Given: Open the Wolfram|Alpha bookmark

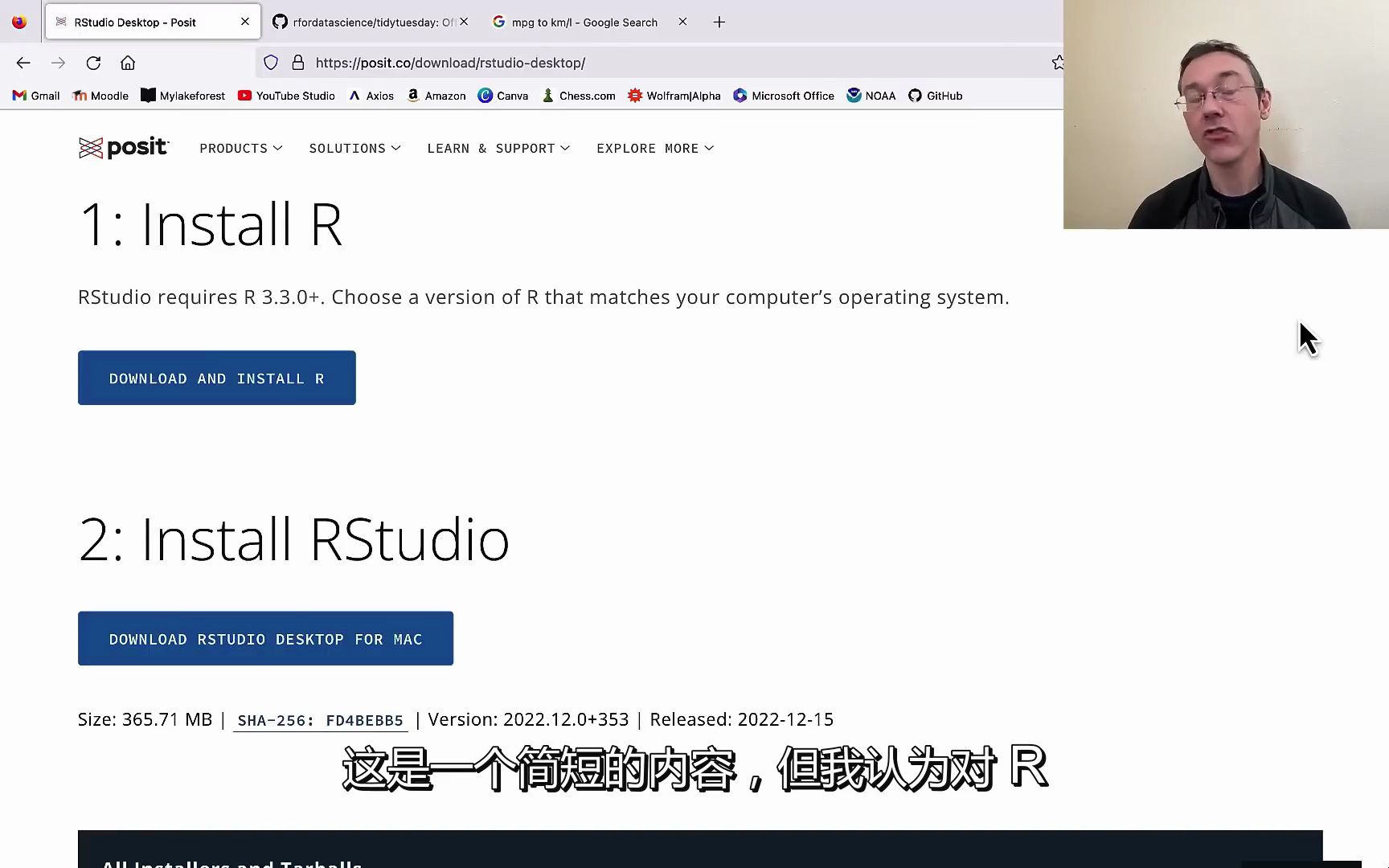Looking at the screenshot, I should point(674,96).
